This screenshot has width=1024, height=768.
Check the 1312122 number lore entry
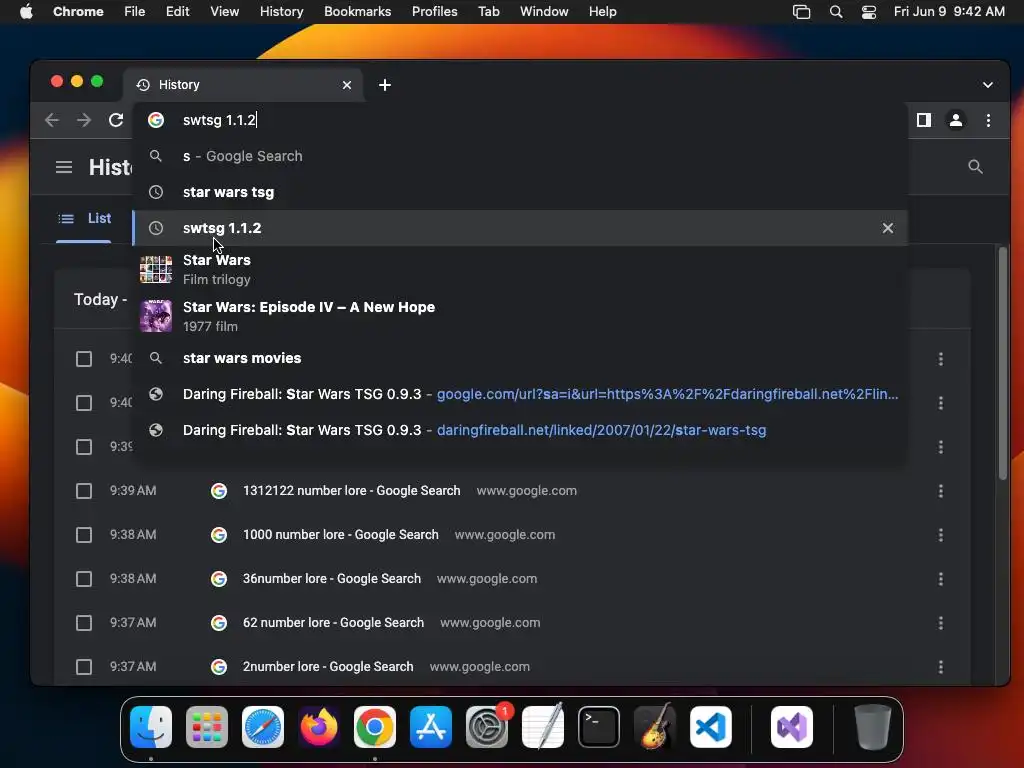(x=84, y=490)
